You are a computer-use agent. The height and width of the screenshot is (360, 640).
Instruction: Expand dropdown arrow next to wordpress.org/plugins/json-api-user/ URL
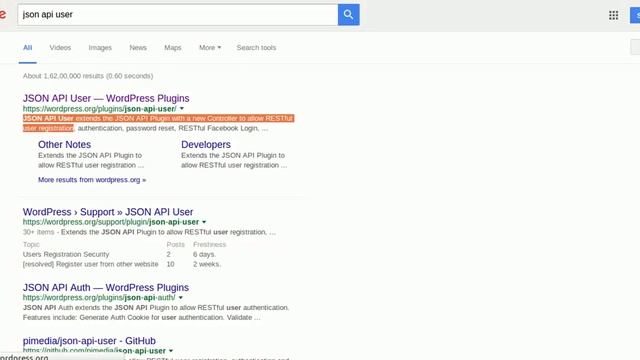pos(182,109)
